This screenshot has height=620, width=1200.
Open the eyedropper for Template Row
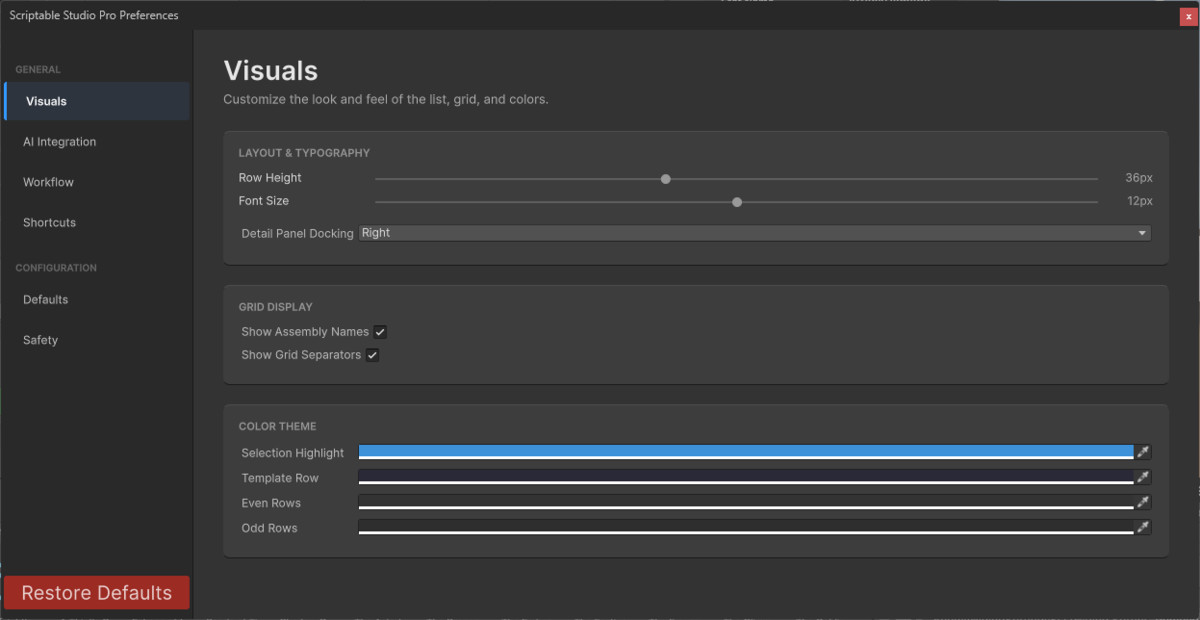pyautogui.click(x=1142, y=477)
